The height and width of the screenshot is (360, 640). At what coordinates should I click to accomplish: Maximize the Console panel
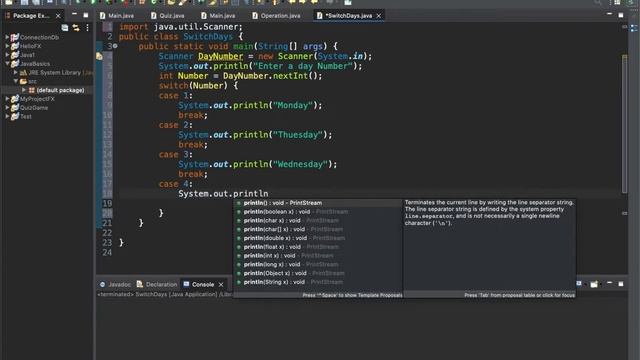621,284
